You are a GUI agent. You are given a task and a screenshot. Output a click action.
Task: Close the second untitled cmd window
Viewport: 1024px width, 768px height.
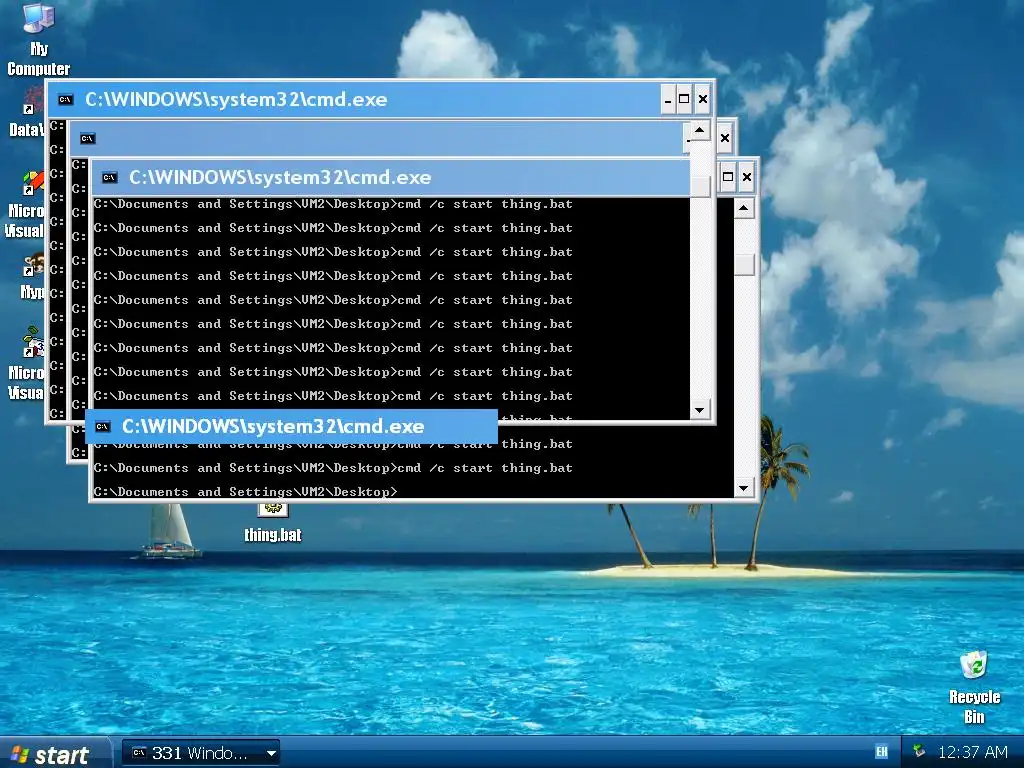(725, 138)
